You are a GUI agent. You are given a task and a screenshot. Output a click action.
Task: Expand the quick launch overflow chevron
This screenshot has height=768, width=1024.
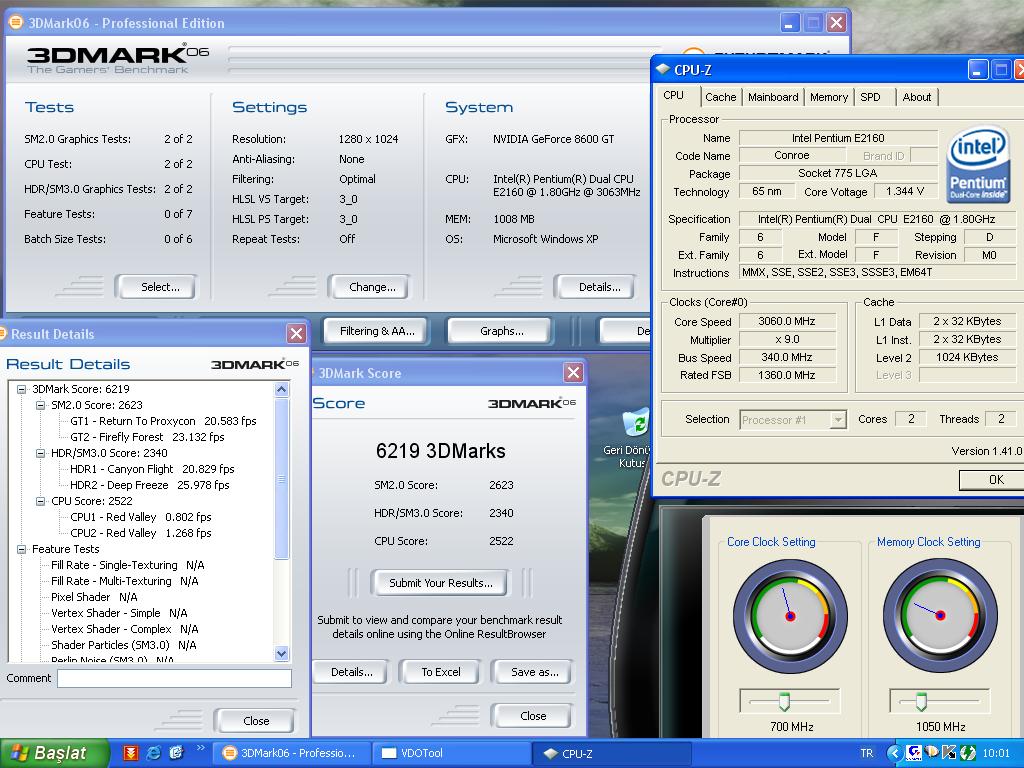tap(200, 748)
